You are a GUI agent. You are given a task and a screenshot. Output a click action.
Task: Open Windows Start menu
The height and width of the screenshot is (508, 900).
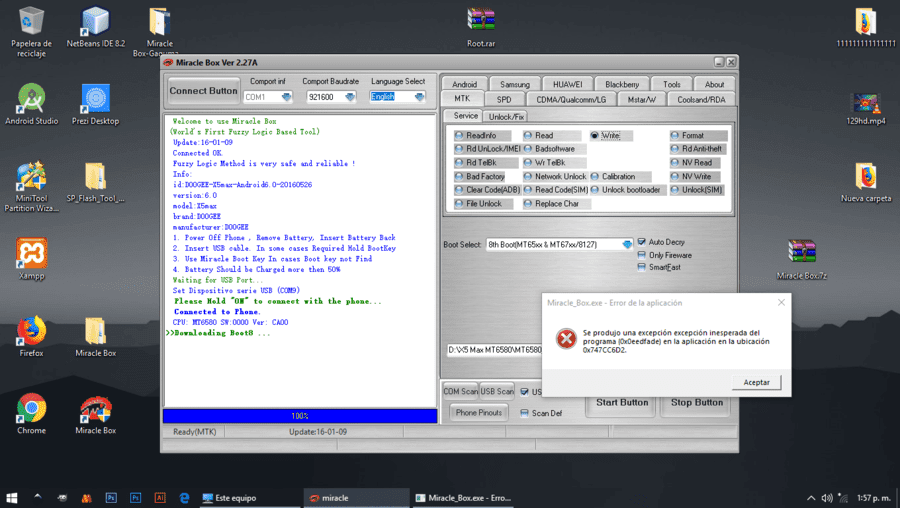coord(11,498)
